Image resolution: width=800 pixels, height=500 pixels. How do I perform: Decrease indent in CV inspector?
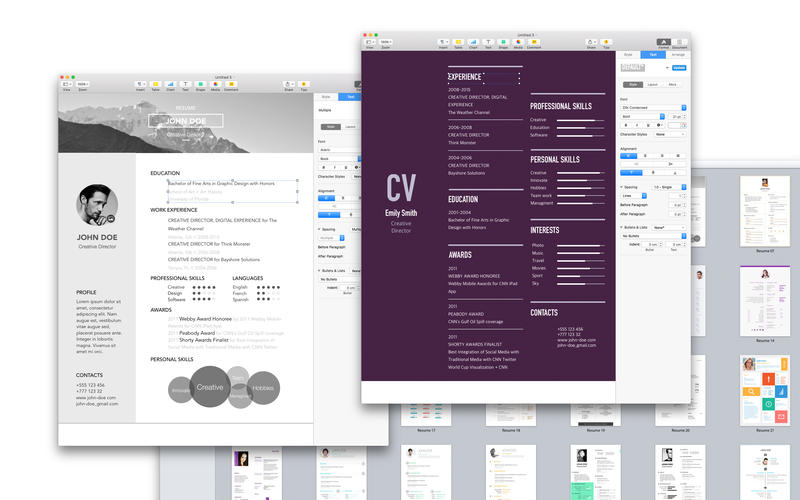click(x=637, y=164)
